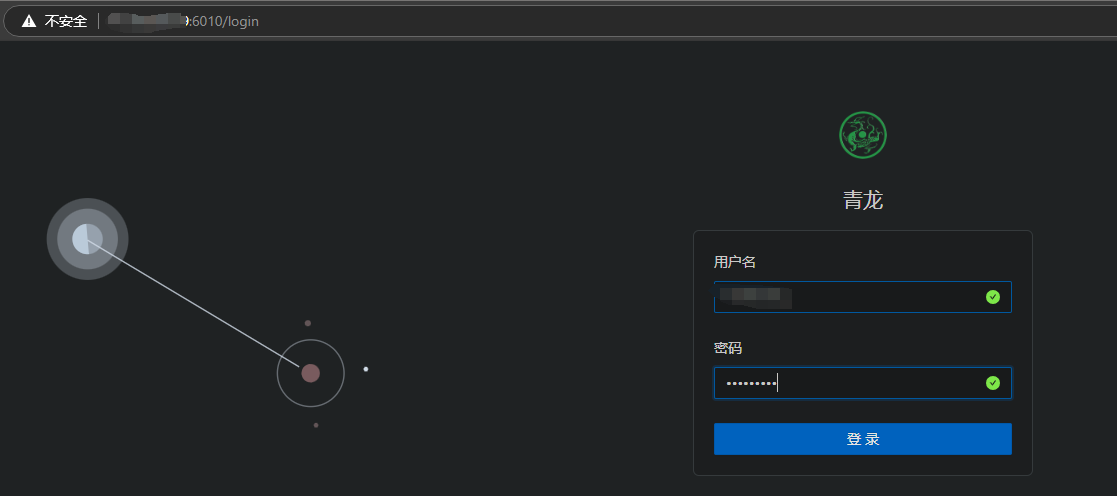
Task: Focus the password input field
Action: pyautogui.click(x=880, y=383)
